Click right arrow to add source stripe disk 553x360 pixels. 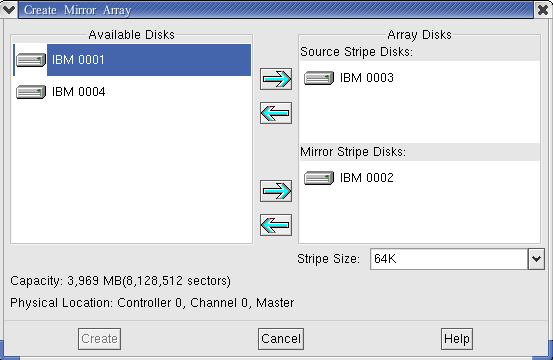[x=276, y=79]
